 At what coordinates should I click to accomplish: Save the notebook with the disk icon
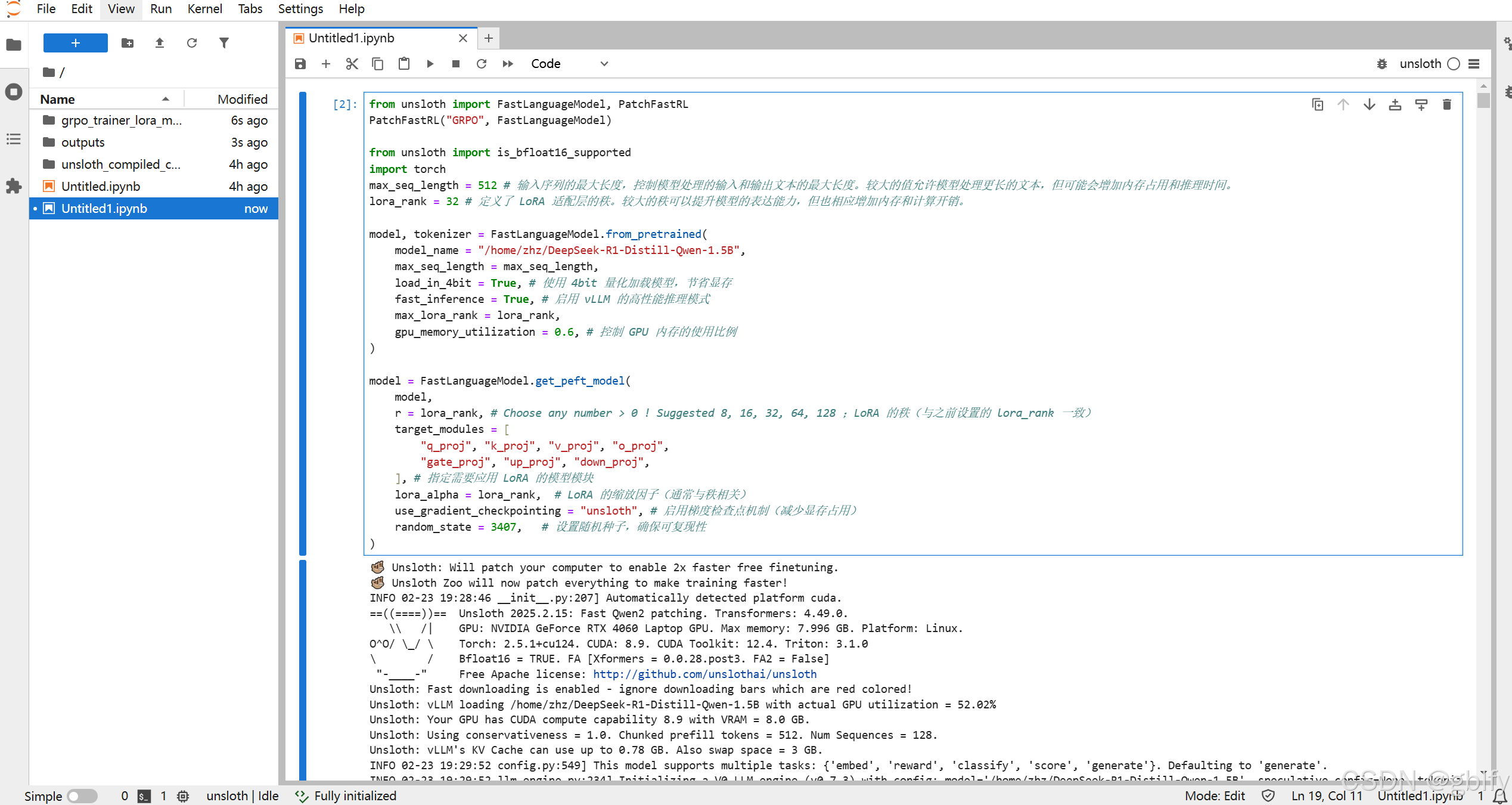300,64
